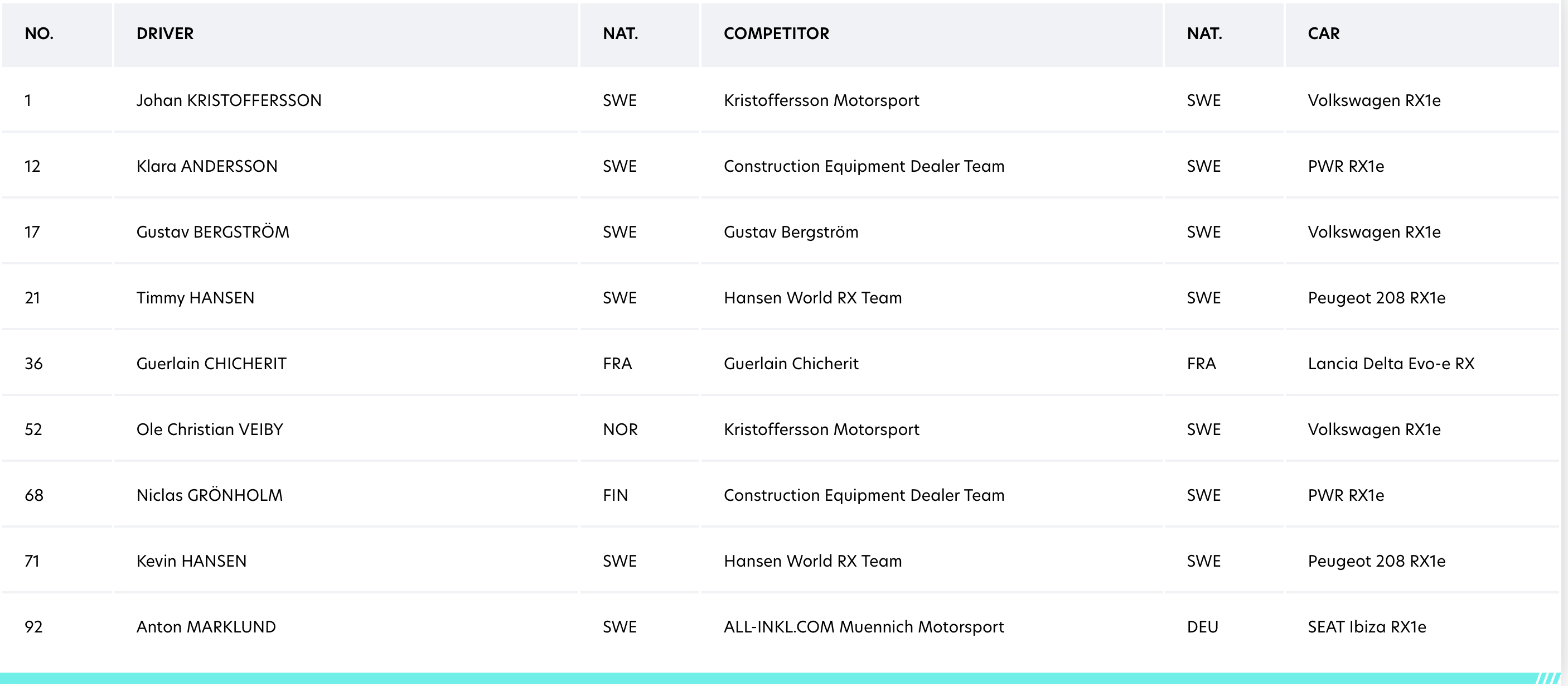Click car number 17
The width and height of the screenshot is (1568, 686).
32,232
